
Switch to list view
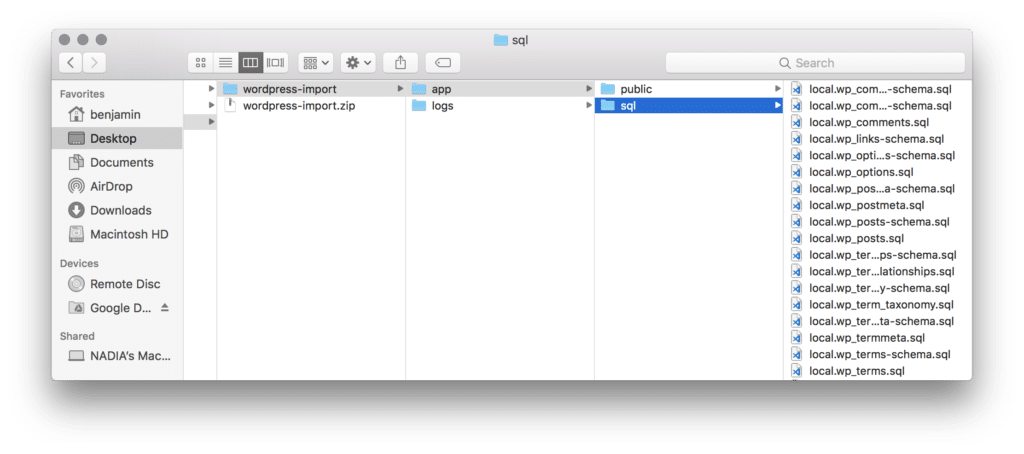225,63
